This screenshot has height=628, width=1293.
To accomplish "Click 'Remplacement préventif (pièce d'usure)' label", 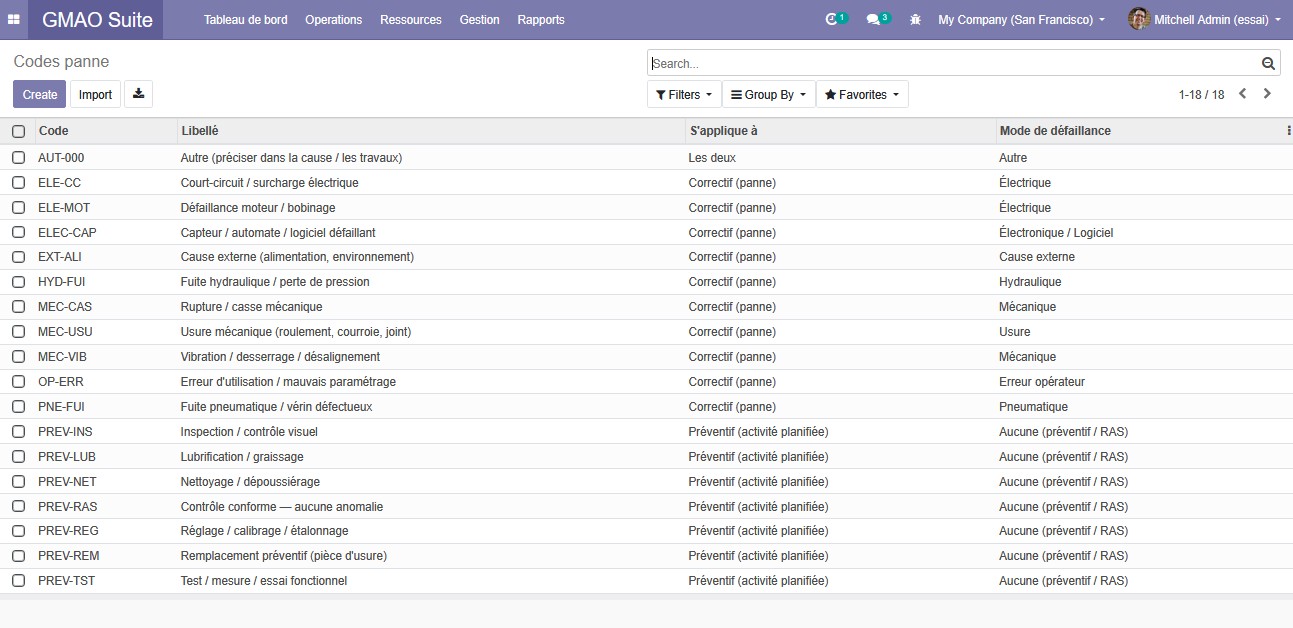I will 283,556.
